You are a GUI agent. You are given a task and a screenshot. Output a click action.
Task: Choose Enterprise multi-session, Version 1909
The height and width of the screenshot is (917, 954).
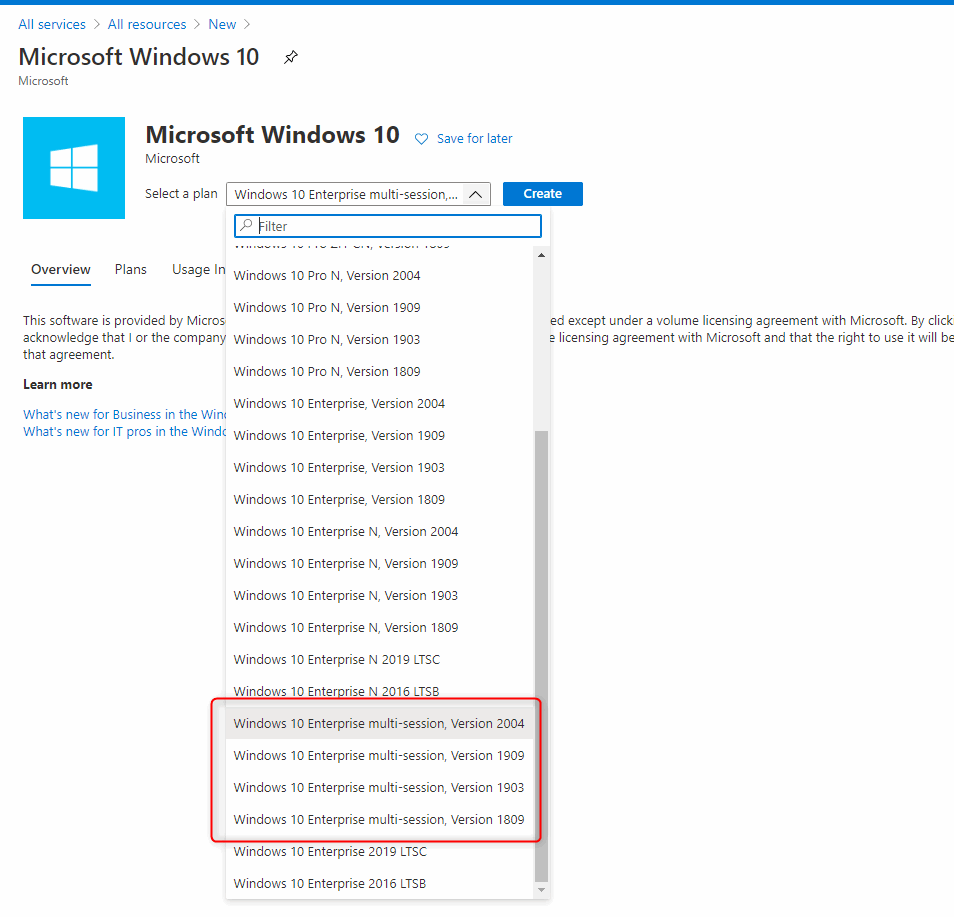[x=380, y=756]
